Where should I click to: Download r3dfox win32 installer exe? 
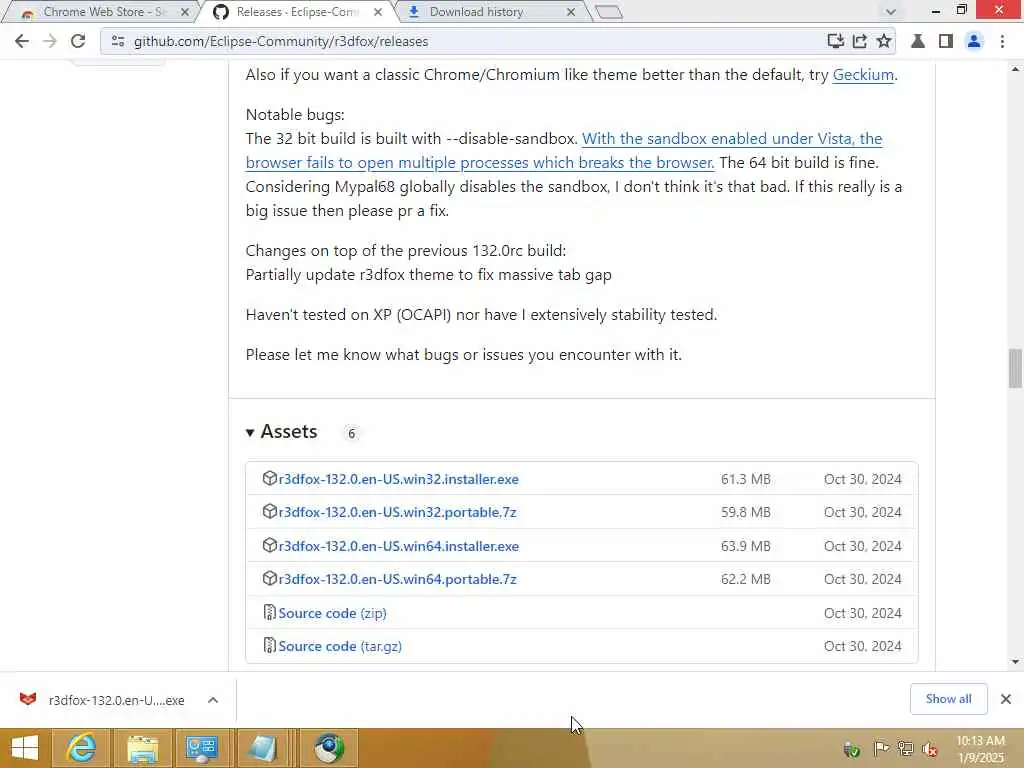pos(398,479)
